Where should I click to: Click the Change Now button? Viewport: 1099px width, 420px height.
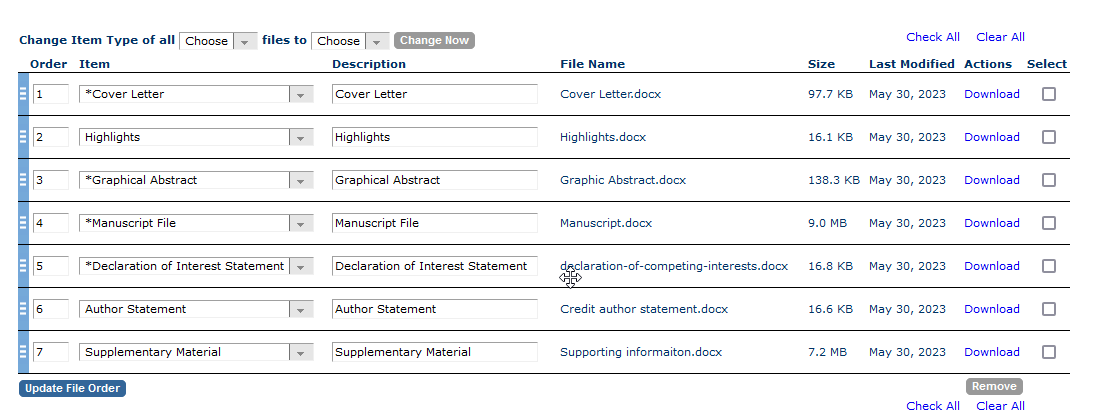click(x=434, y=41)
